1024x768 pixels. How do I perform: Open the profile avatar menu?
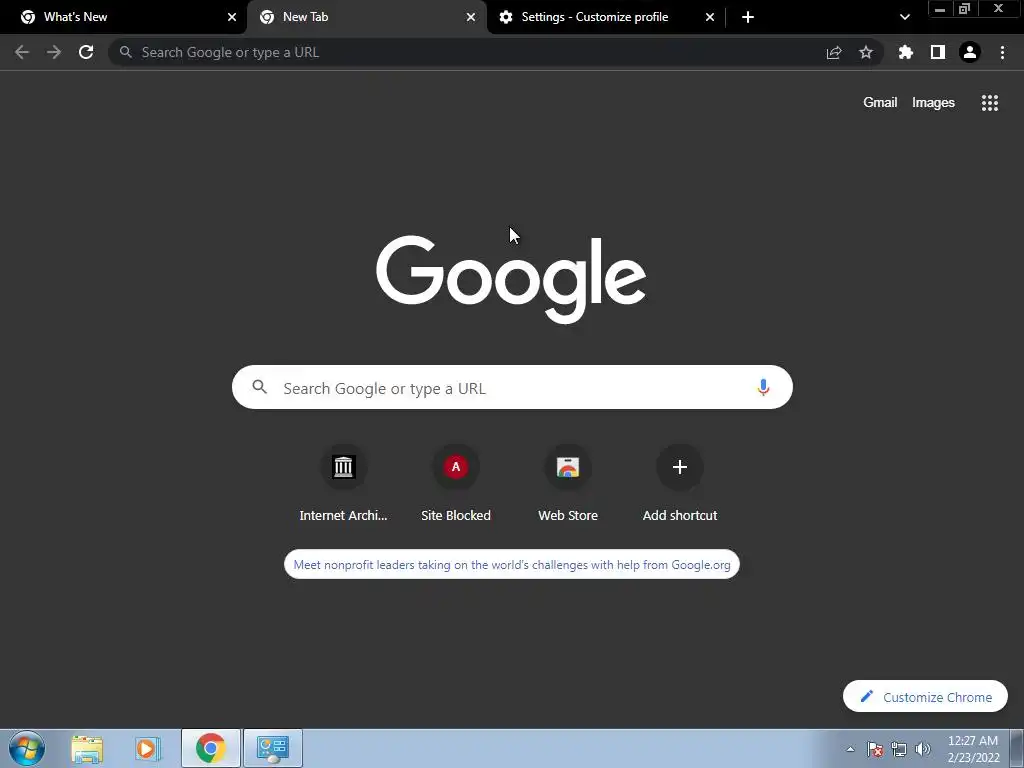coord(970,52)
